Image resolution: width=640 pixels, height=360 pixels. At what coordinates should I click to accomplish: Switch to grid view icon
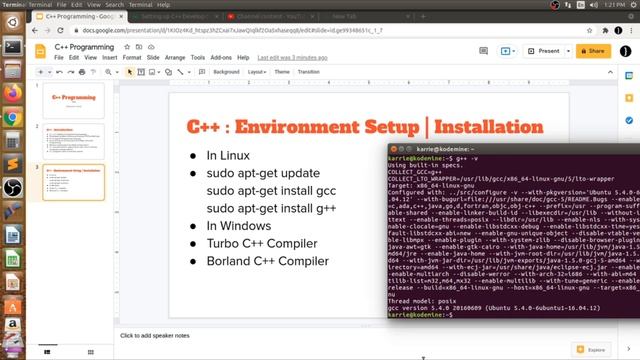pos(91,352)
